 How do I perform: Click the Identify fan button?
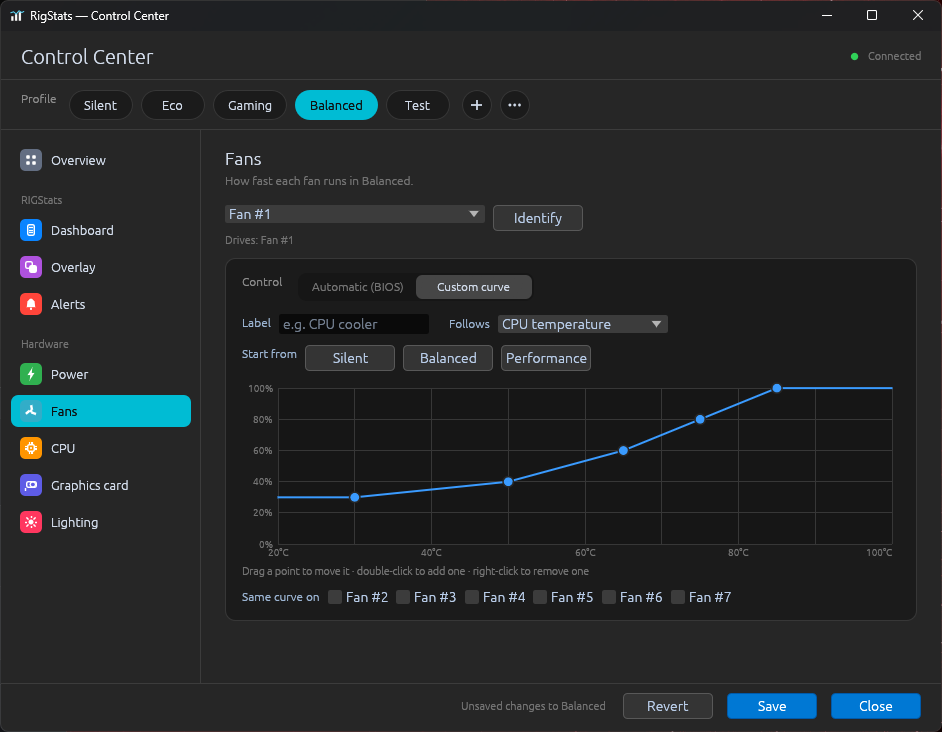(538, 218)
